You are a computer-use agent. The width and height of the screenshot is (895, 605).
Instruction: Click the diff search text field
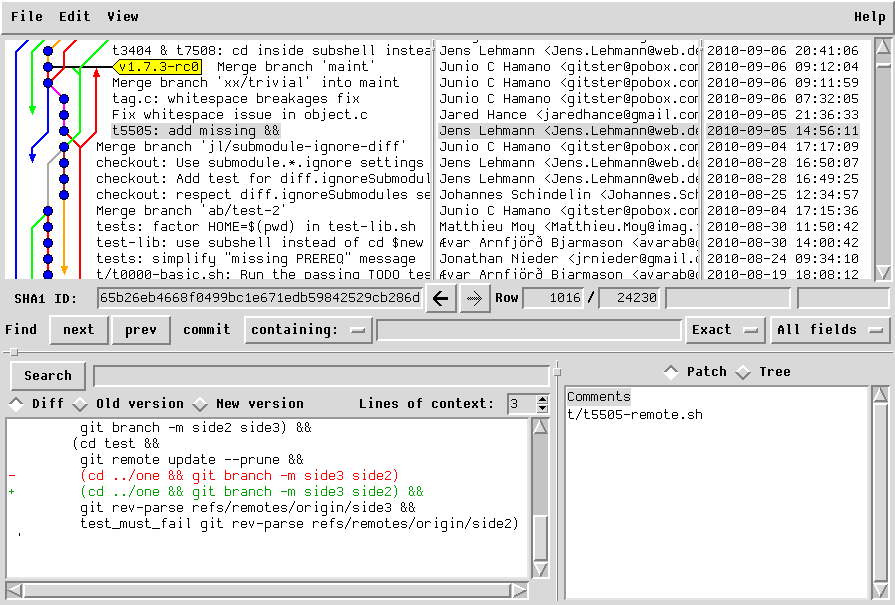(x=321, y=376)
